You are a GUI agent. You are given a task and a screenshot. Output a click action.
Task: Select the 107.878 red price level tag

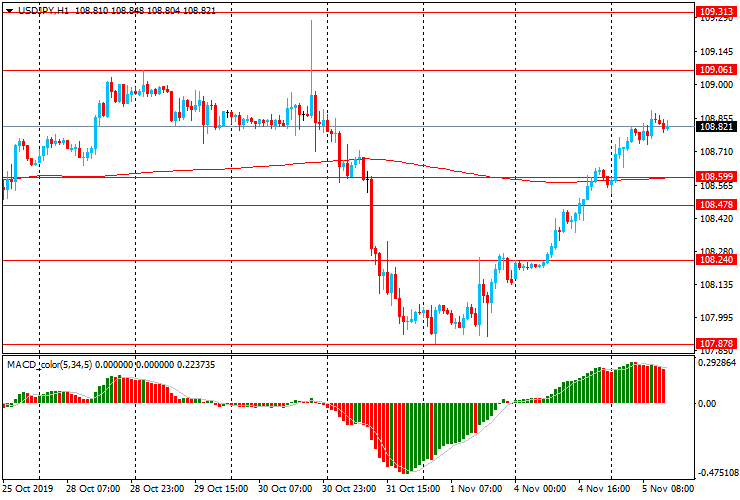coord(715,343)
